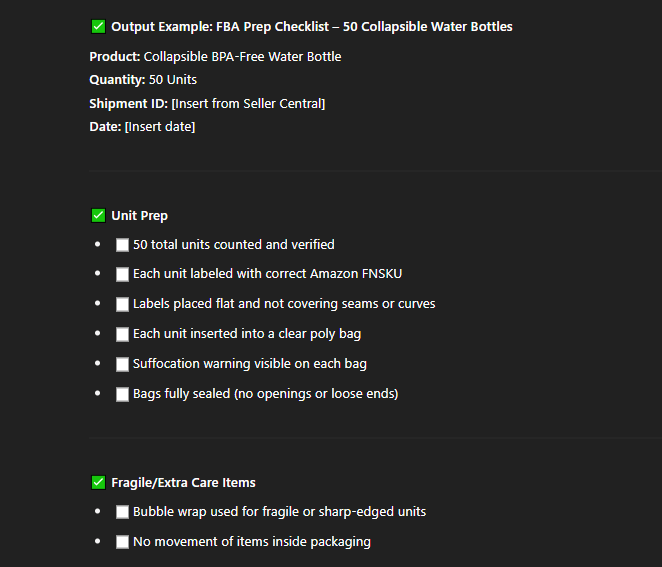Click the 'Product:' bold label
This screenshot has height=567, width=662.
[x=115, y=57]
